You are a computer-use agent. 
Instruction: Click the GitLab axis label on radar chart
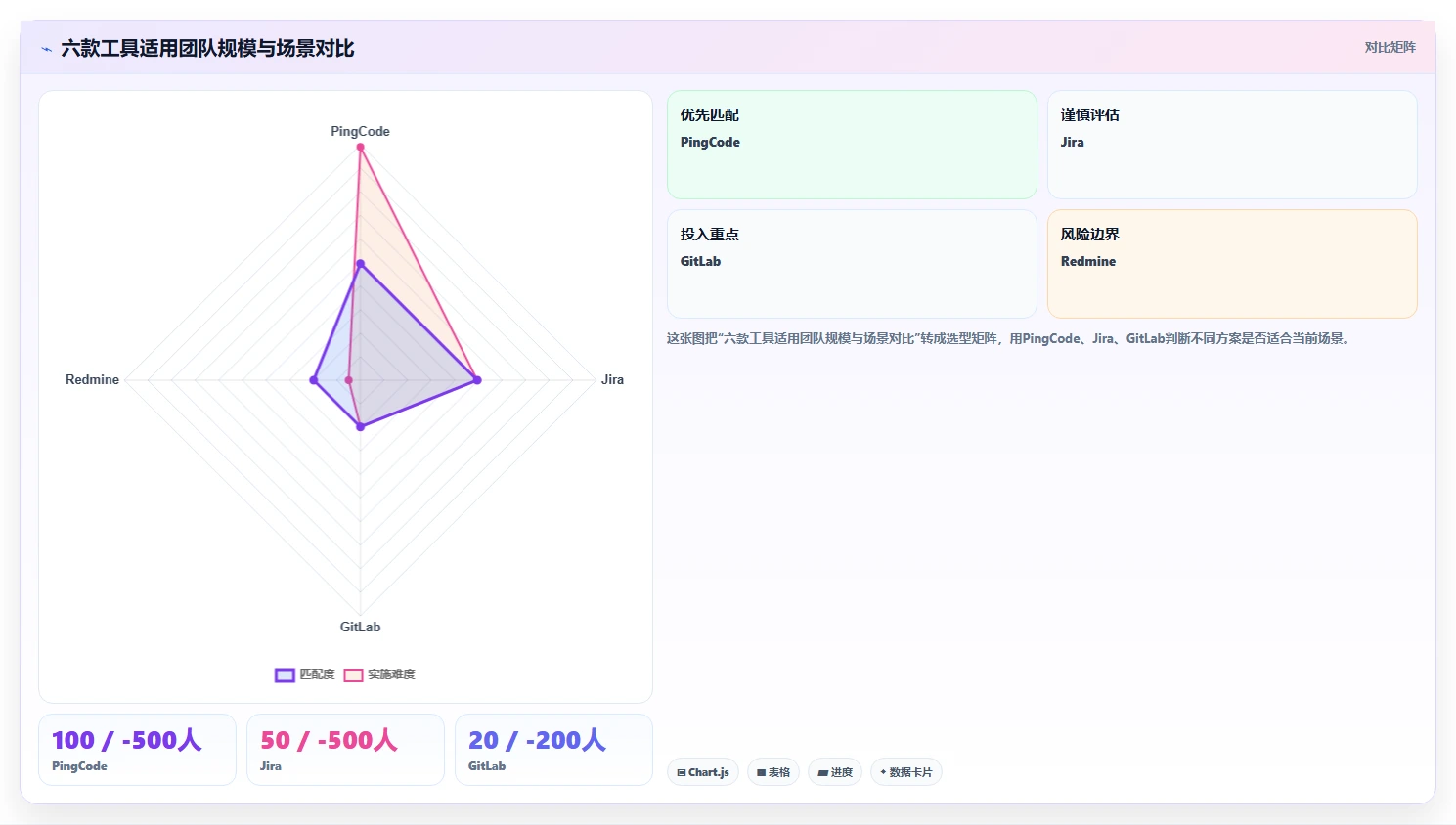coord(360,627)
